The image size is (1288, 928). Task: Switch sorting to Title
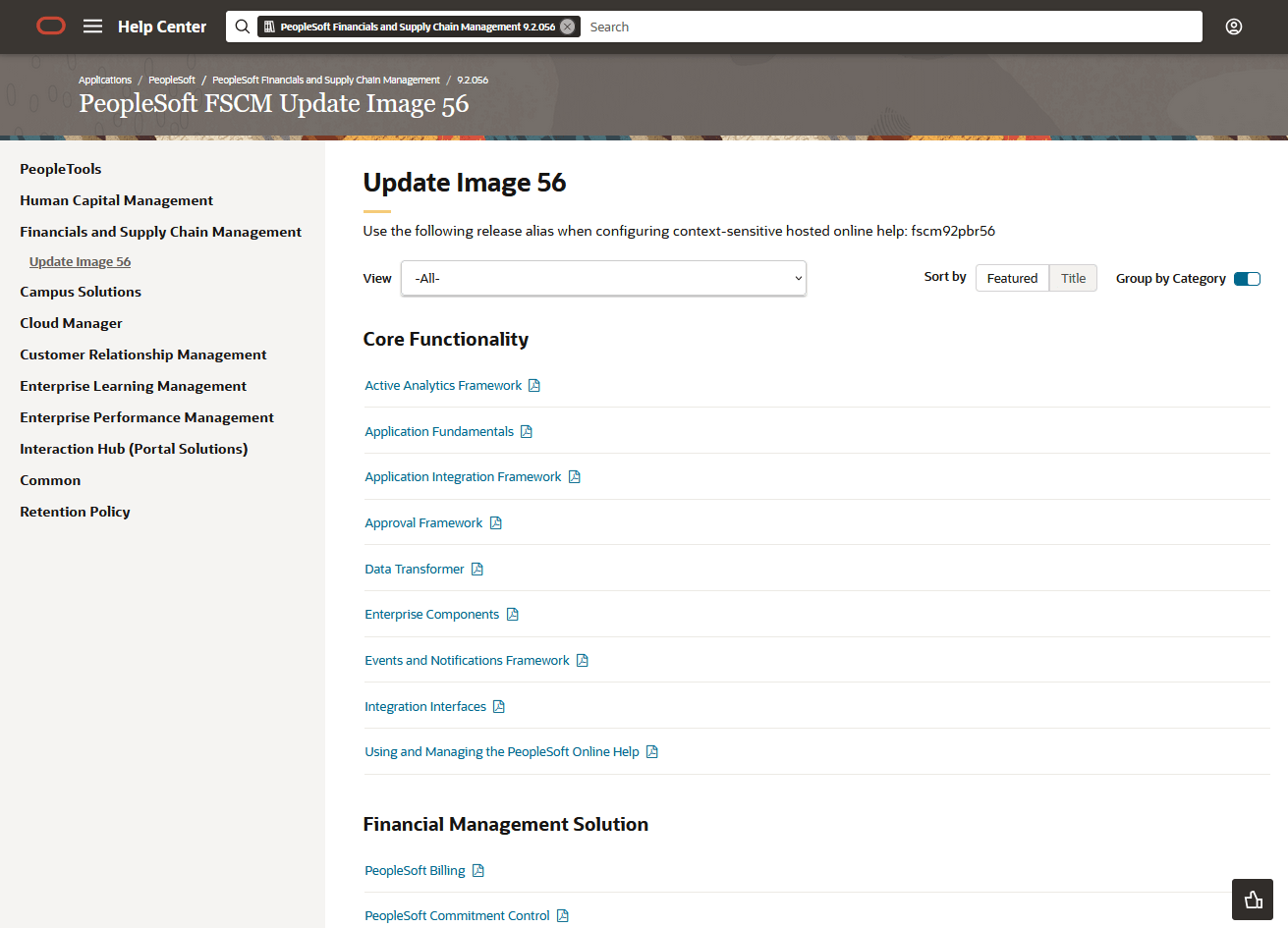1072,278
